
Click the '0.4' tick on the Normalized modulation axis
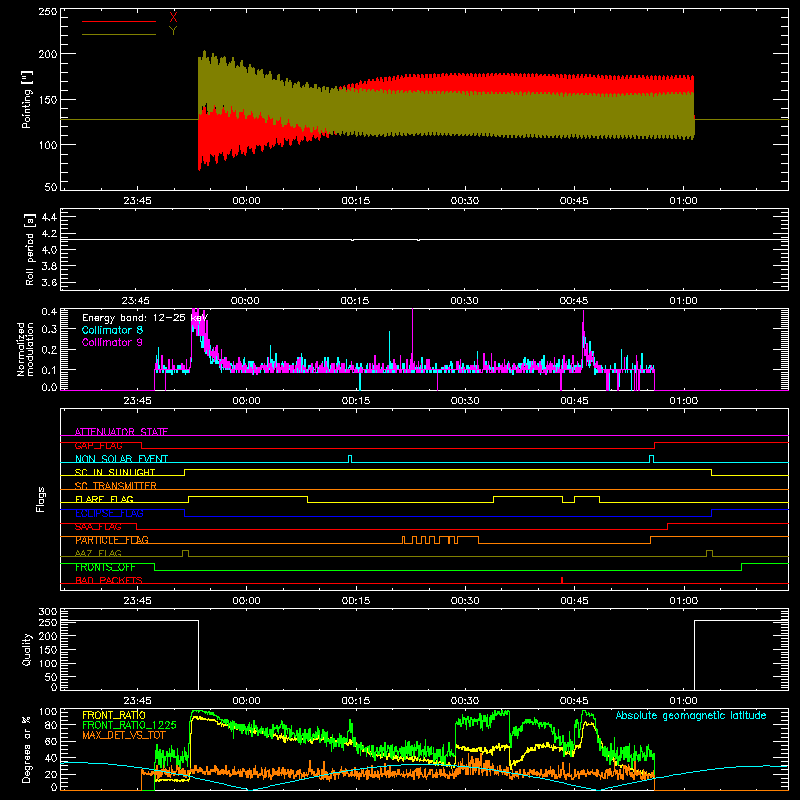[x=49, y=312]
